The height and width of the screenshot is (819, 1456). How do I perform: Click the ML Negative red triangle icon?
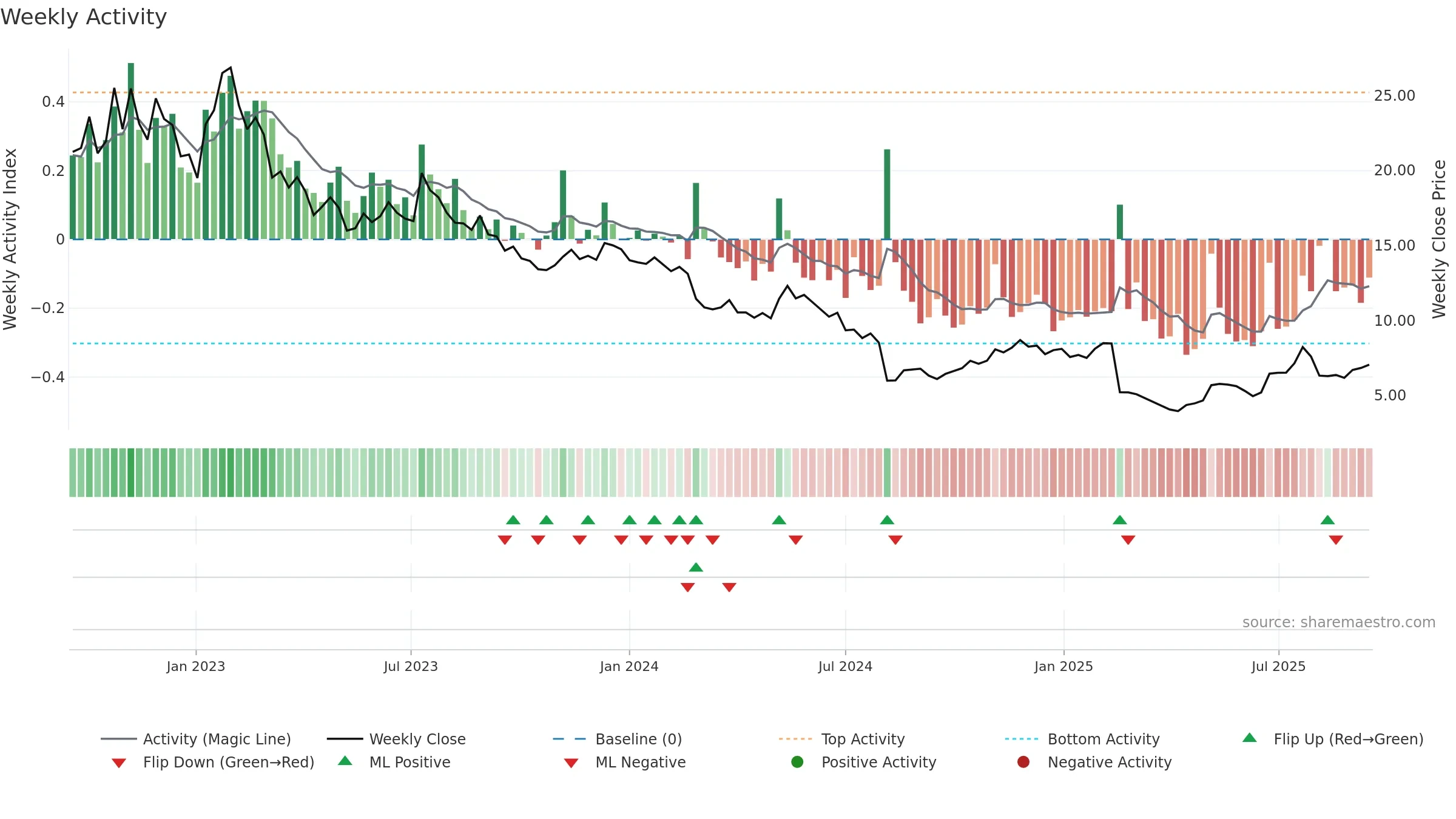[x=571, y=763]
